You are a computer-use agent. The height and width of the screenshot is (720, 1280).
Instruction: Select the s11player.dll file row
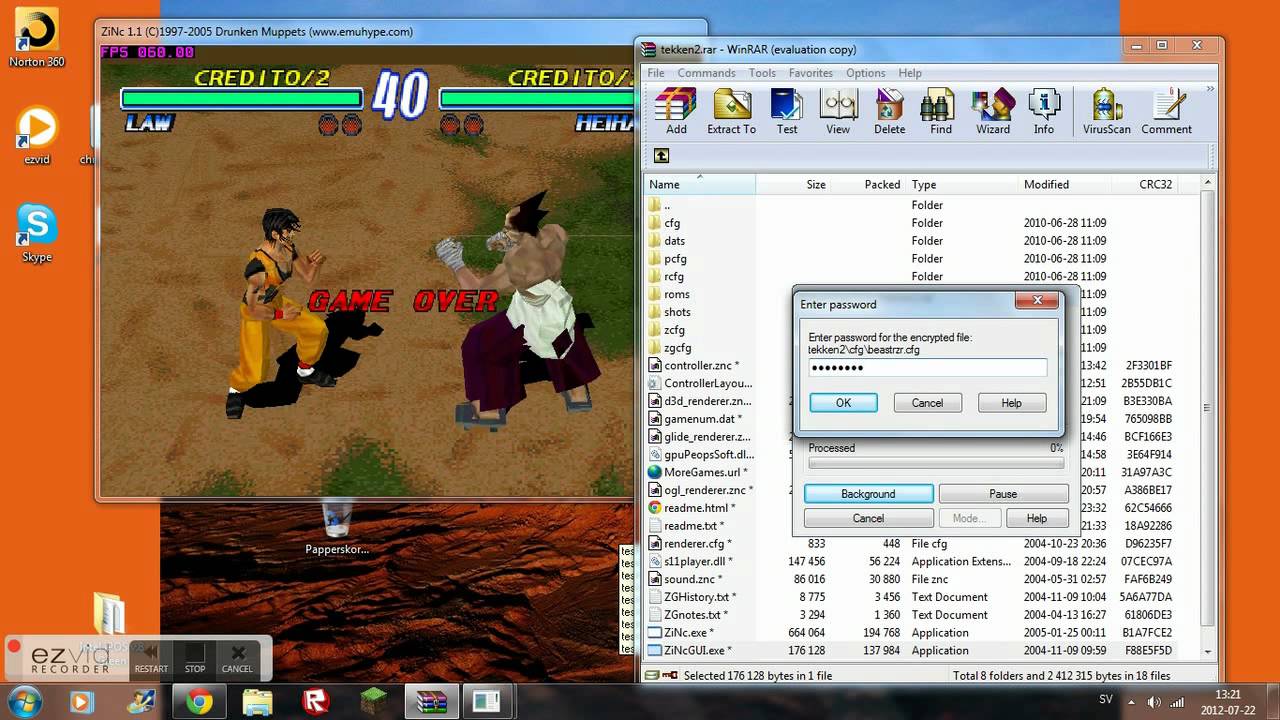[x=921, y=562]
